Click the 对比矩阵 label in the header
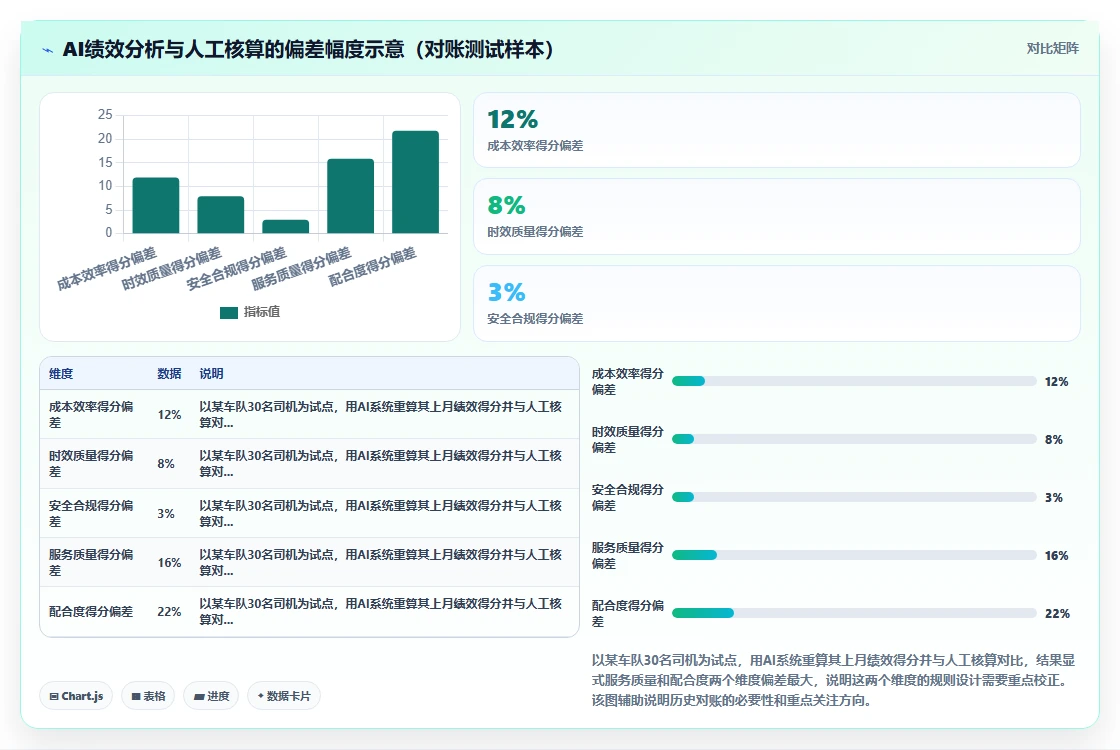 (x=1052, y=49)
